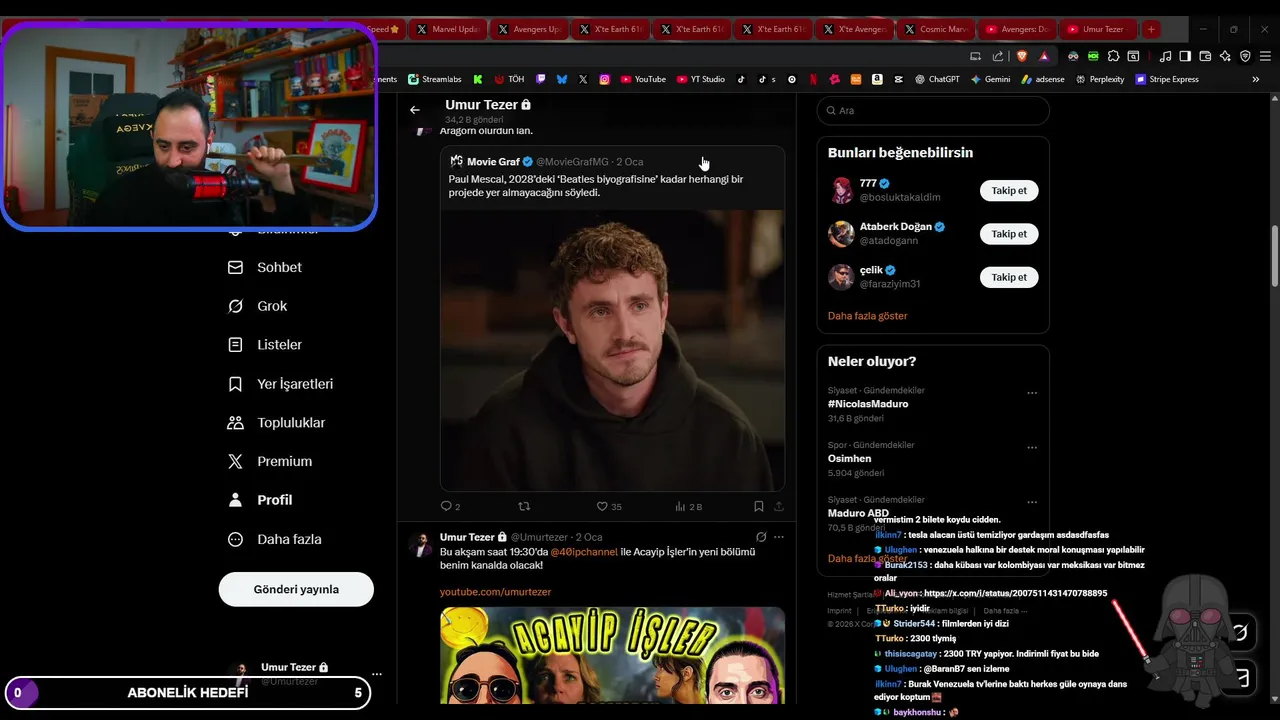The height and width of the screenshot is (720, 1280).
Task: Follow Ataberk Doğan with Takip et
Action: pyautogui.click(x=1009, y=234)
